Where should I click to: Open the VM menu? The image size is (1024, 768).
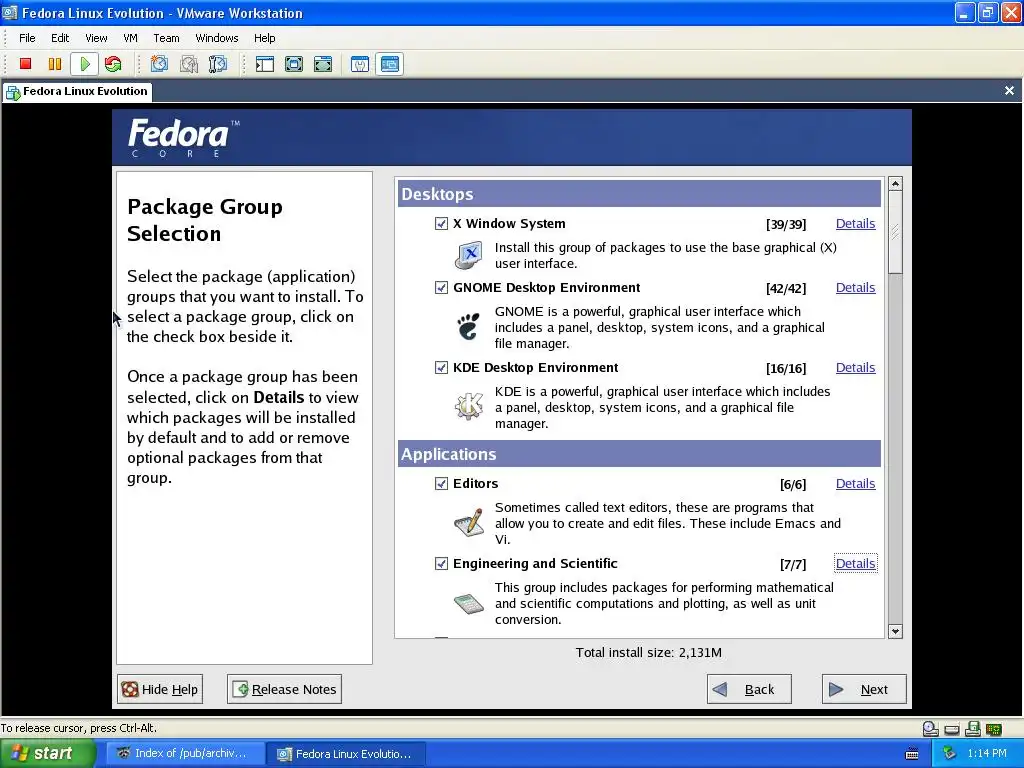(x=131, y=38)
